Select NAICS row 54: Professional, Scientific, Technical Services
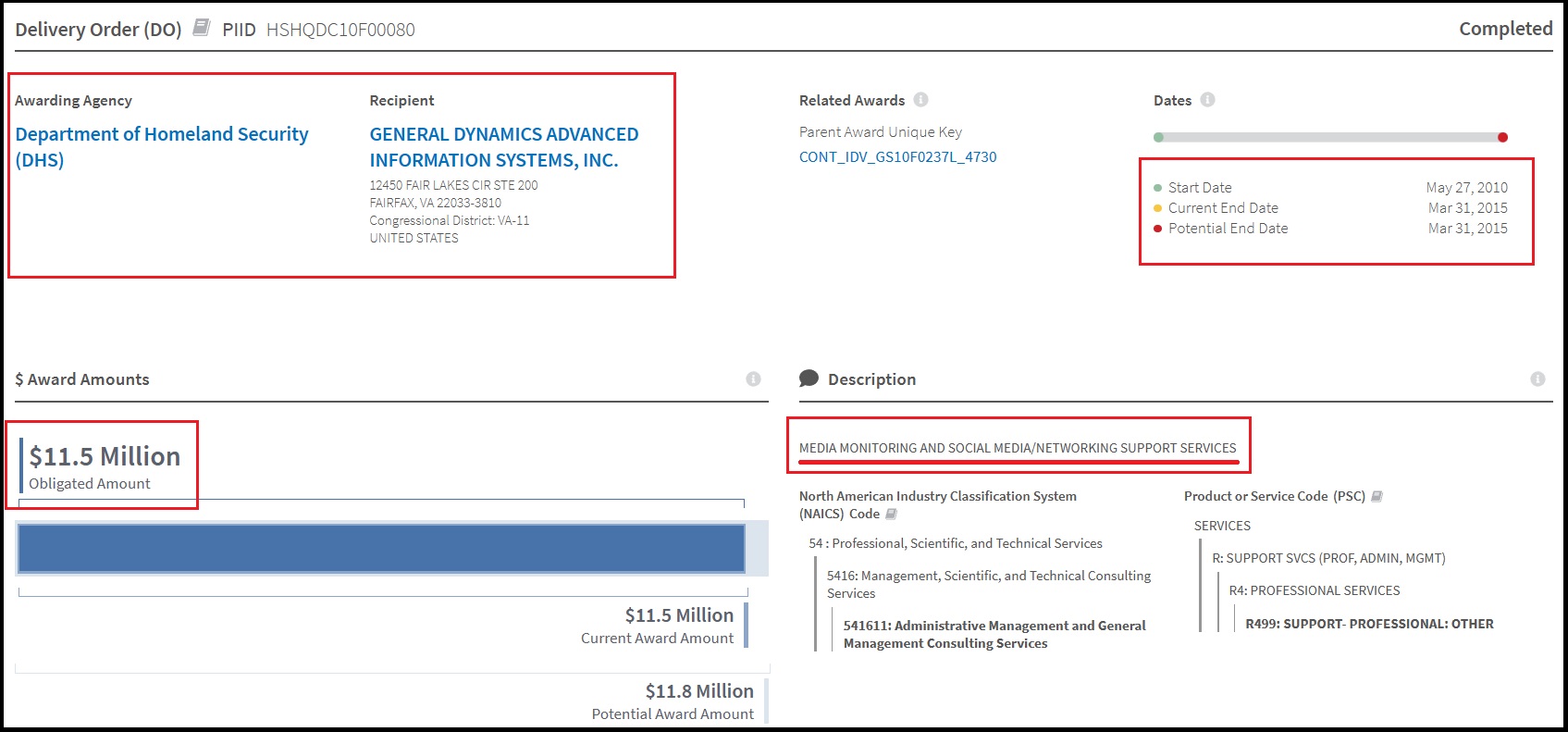The image size is (1568, 732). click(956, 543)
